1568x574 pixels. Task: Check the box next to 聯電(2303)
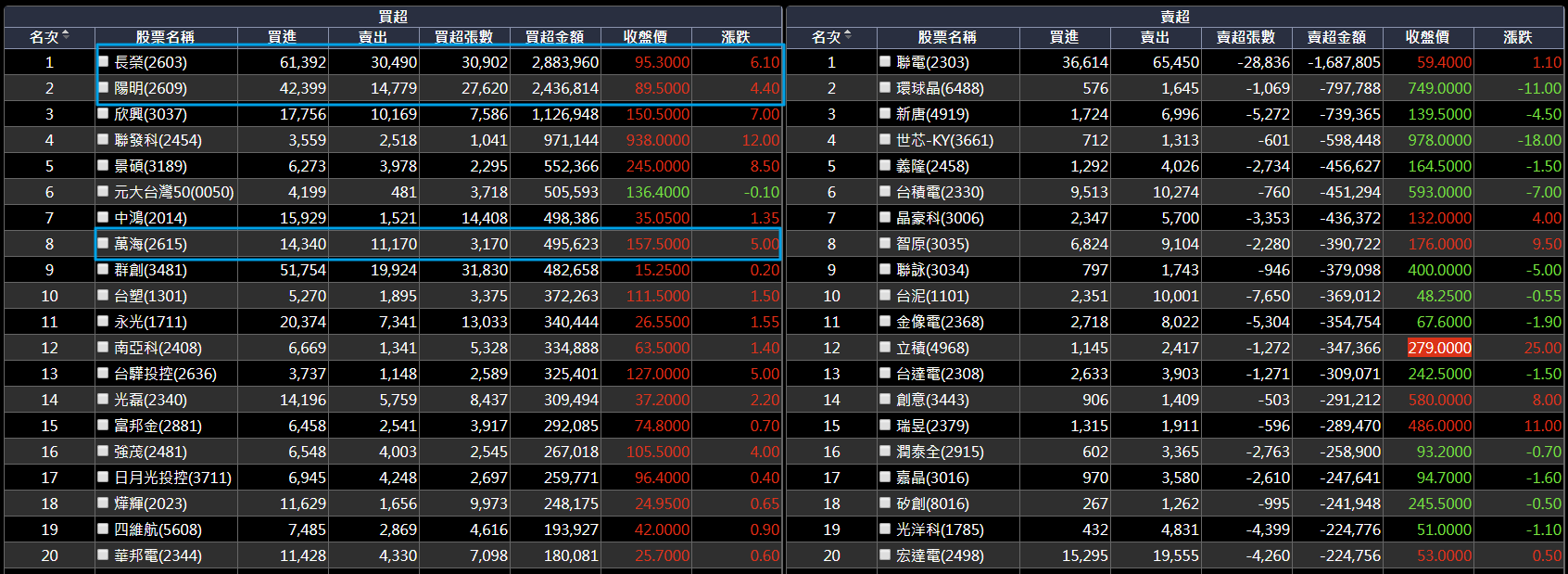coord(885,61)
